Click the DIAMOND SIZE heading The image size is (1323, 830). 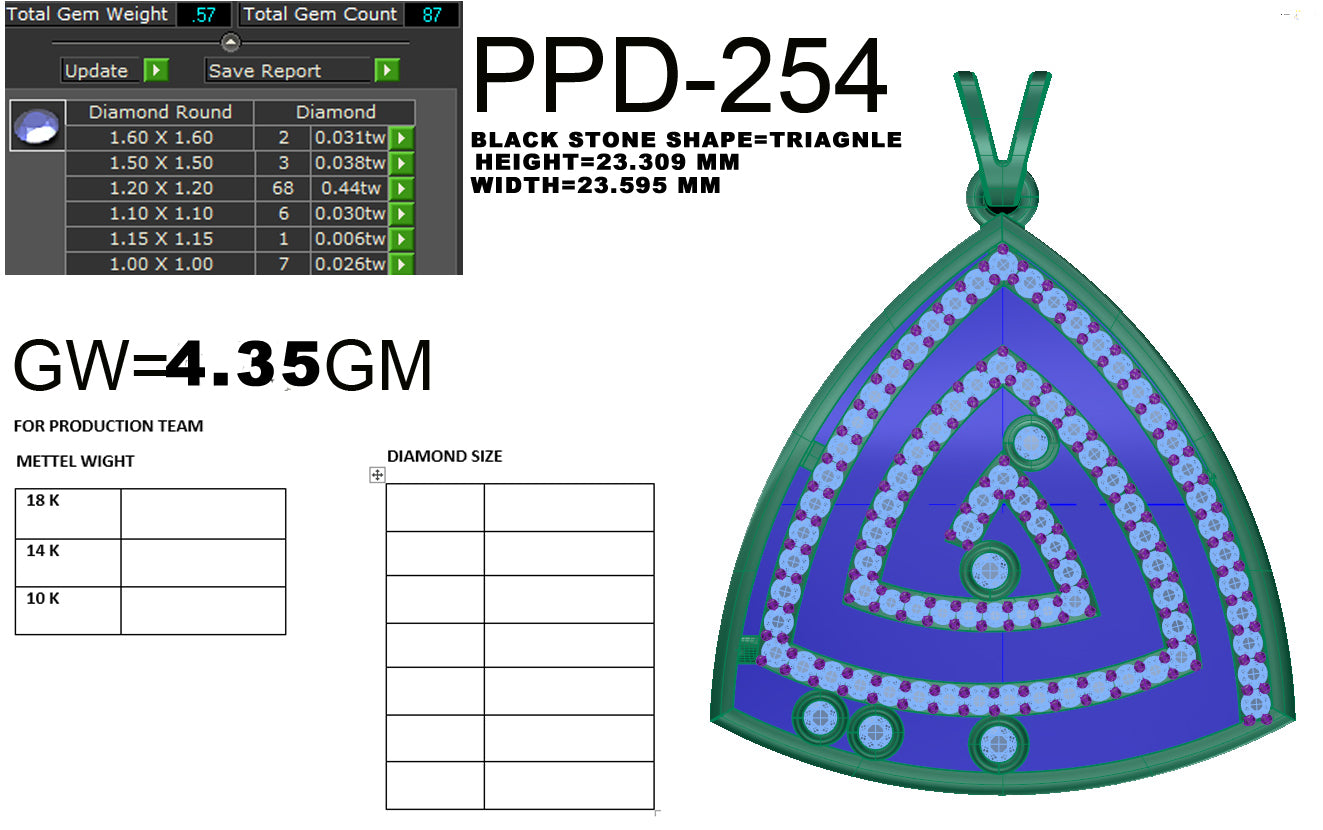coord(445,456)
